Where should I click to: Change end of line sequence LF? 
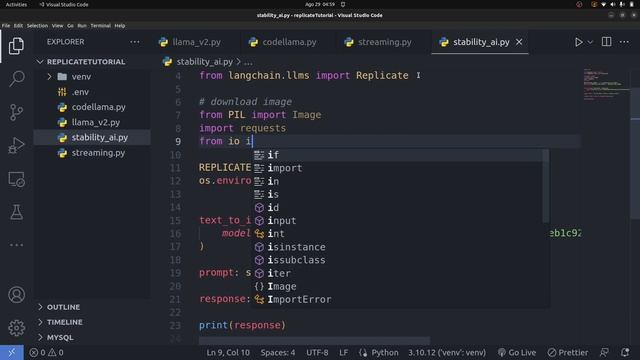click(344, 352)
